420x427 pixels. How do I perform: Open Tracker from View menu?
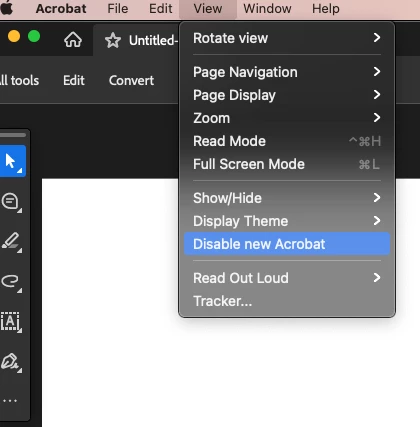tap(287, 301)
